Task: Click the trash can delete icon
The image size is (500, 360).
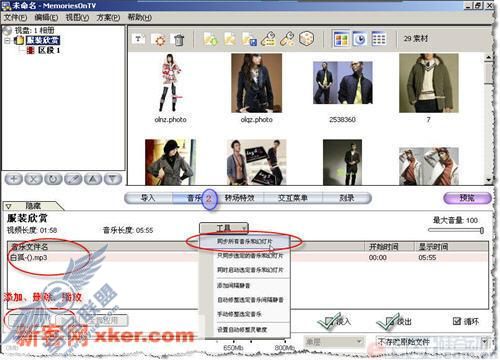Action: (x=179, y=40)
